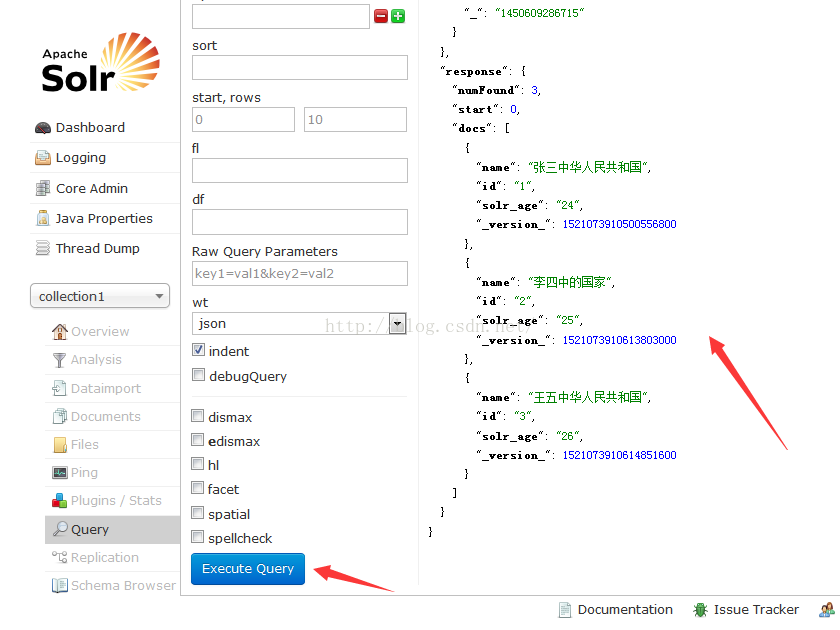
Task: Enable the spellcheck checkbox
Action: tap(198, 537)
